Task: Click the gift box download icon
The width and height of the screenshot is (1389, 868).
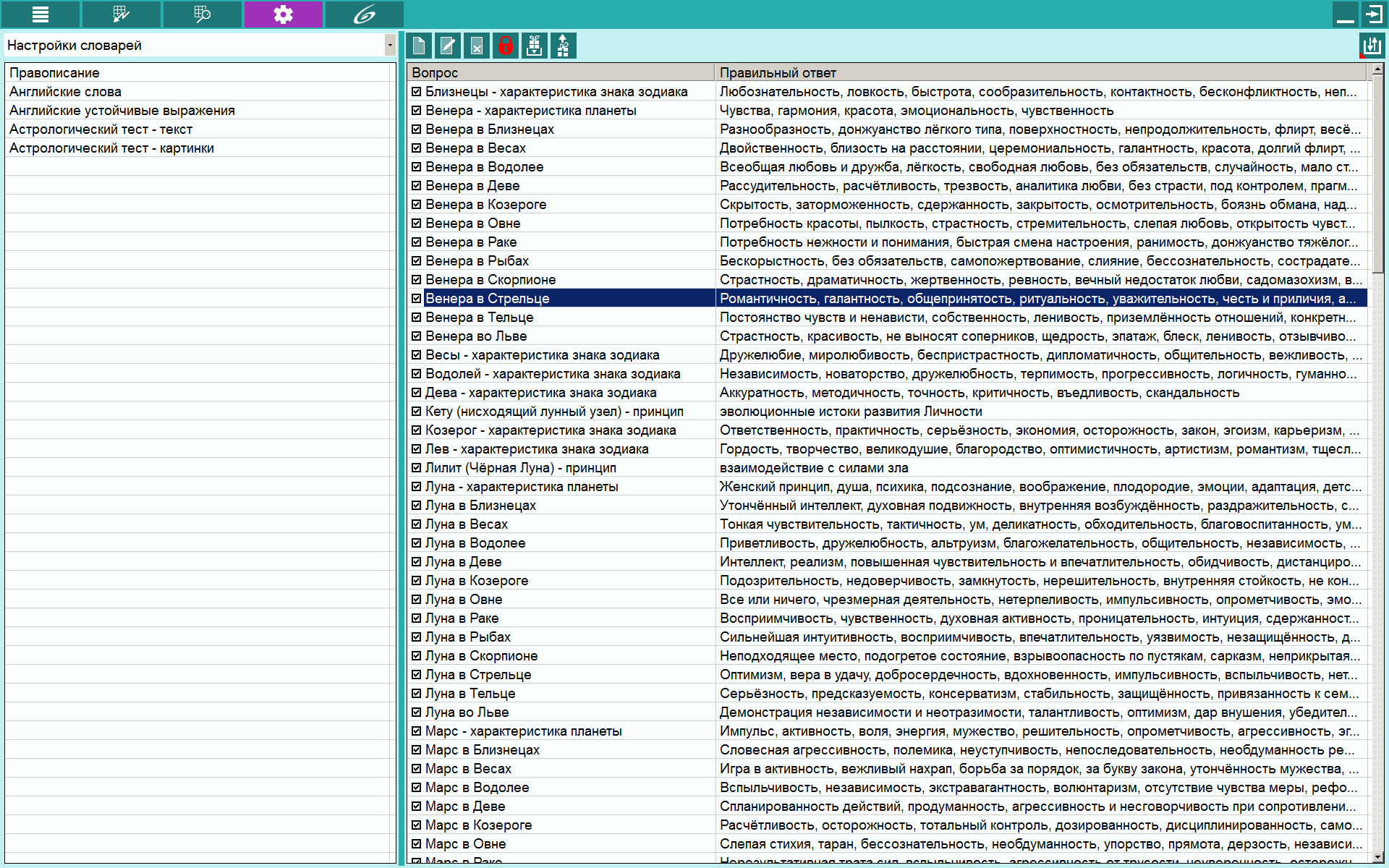Action: pyautogui.click(x=535, y=46)
